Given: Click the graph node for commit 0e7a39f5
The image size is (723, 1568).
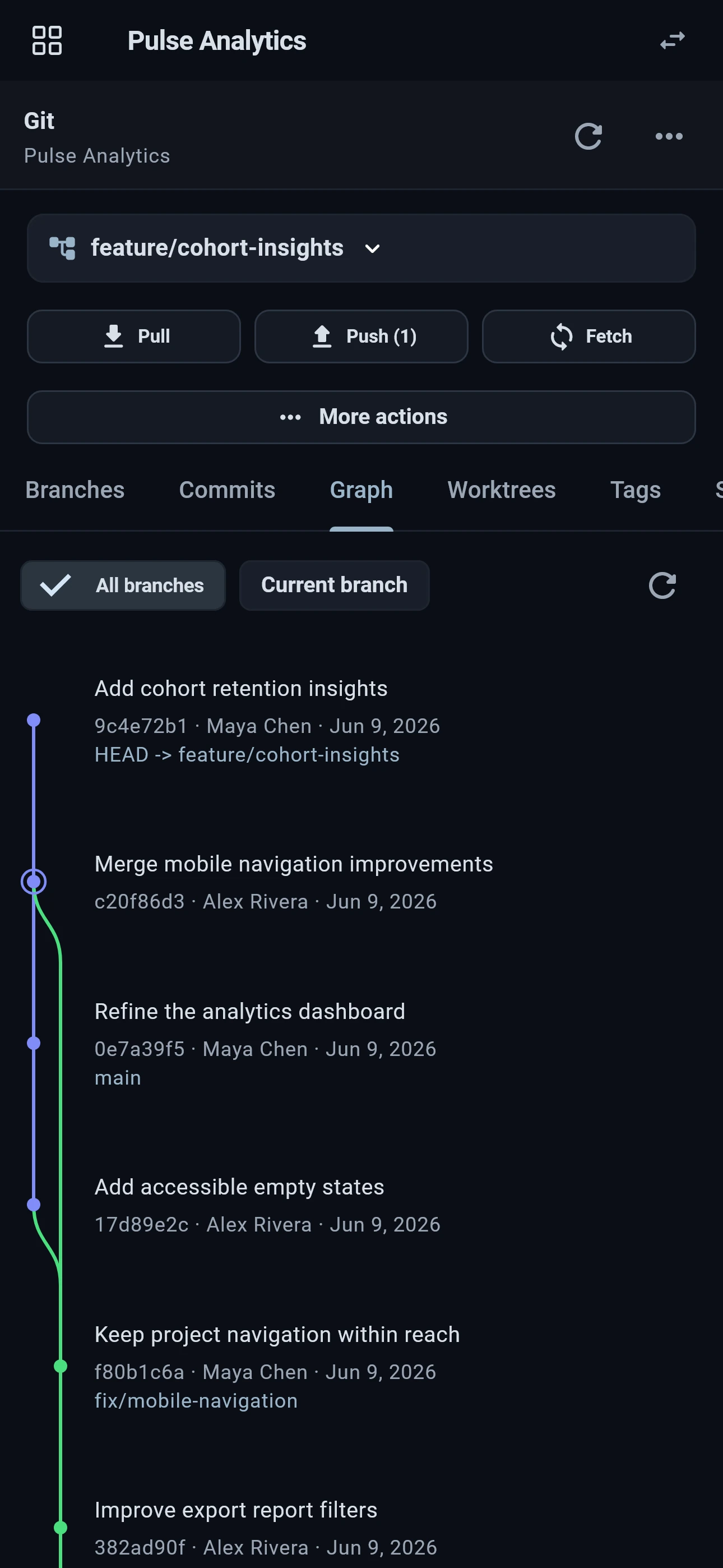Looking at the screenshot, I should coord(34,1043).
